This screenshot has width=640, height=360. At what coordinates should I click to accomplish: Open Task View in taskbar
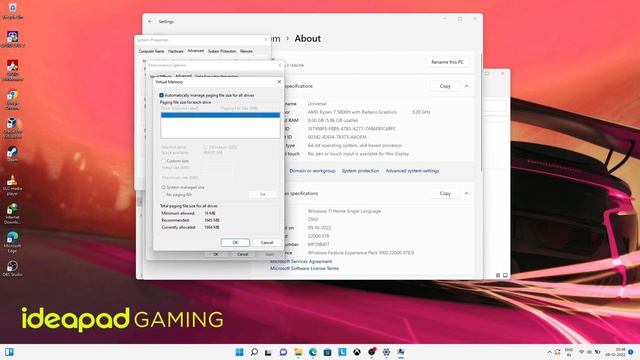pyautogui.click(x=268, y=352)
